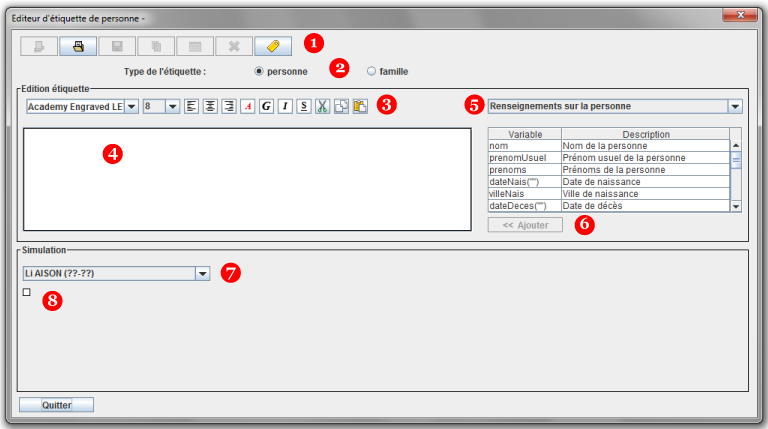Center-align the label text
Screen dimensions: 768x429
(x=210, y=106)
